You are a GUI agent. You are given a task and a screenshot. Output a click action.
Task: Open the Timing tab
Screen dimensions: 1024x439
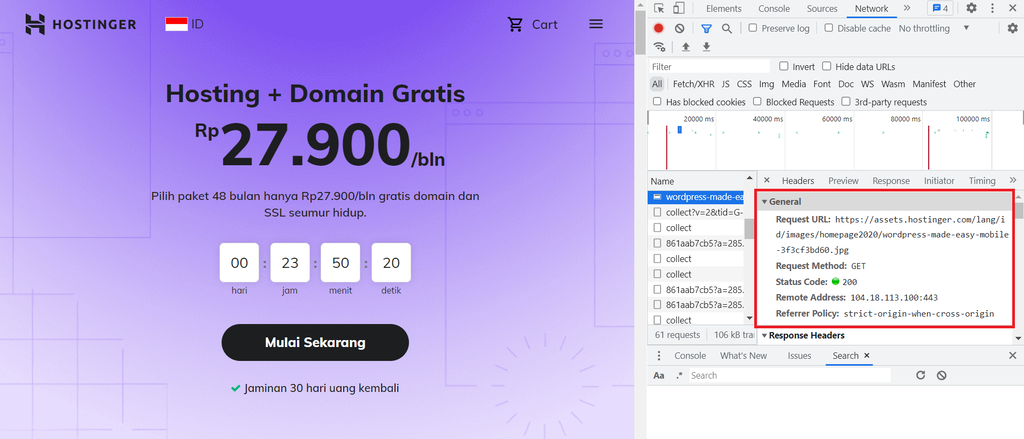click(x=982, y=180)
